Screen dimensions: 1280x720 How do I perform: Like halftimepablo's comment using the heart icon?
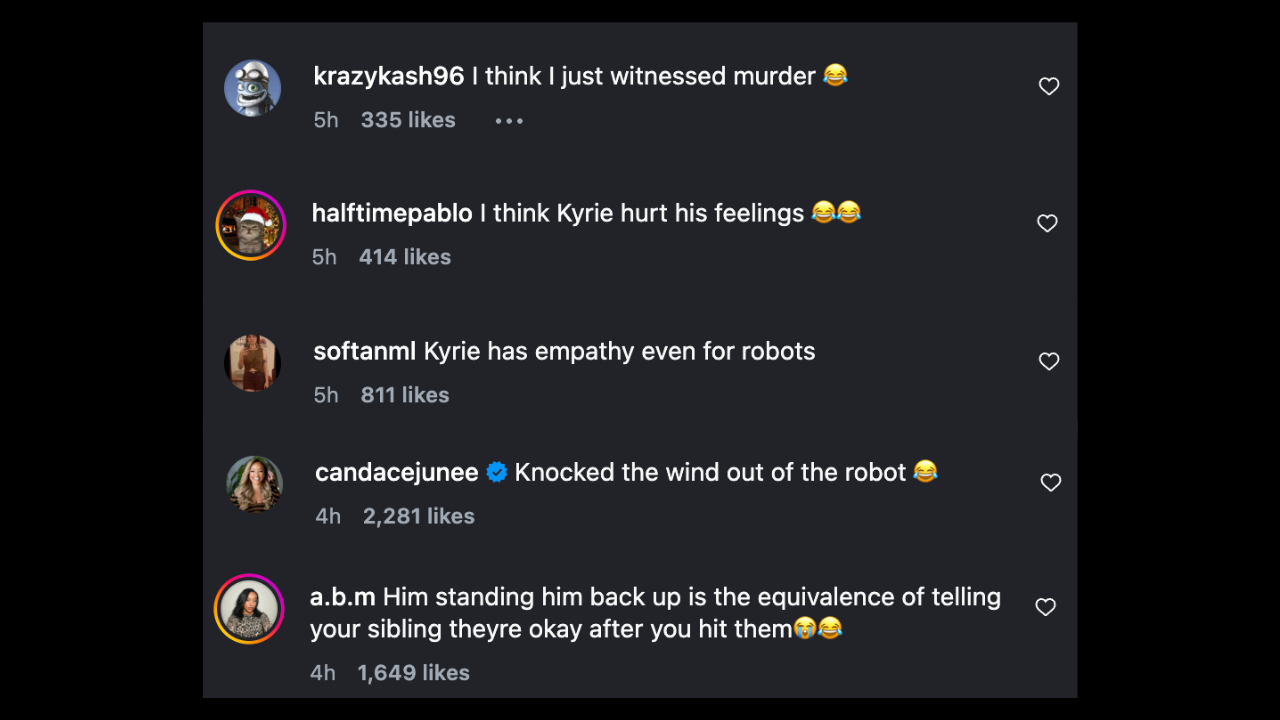pos(1047,223)
